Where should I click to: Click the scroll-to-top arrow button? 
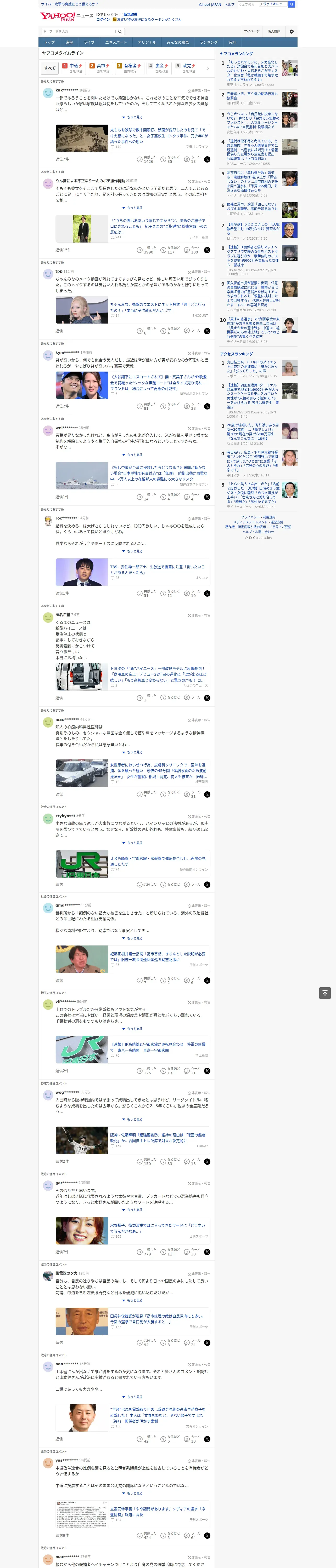click(325, 993)
